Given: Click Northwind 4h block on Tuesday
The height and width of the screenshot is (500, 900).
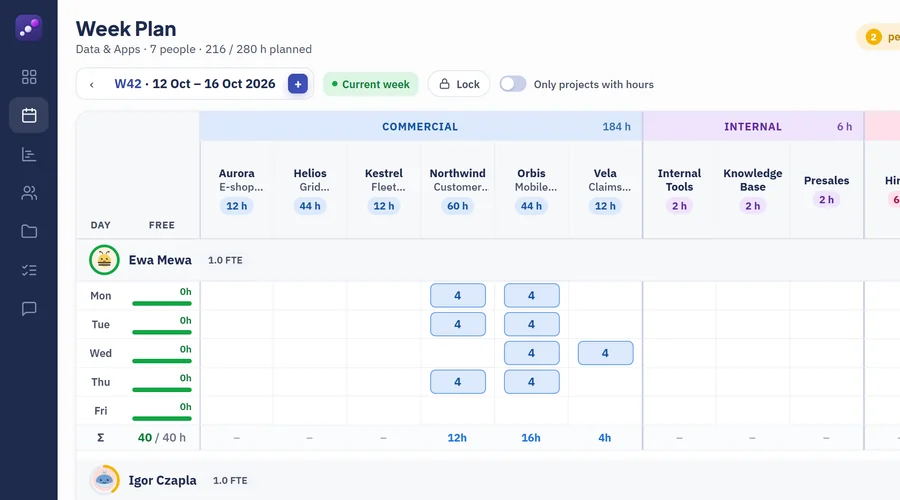Looking at the screenshot, I should click(x=458, y=324).
